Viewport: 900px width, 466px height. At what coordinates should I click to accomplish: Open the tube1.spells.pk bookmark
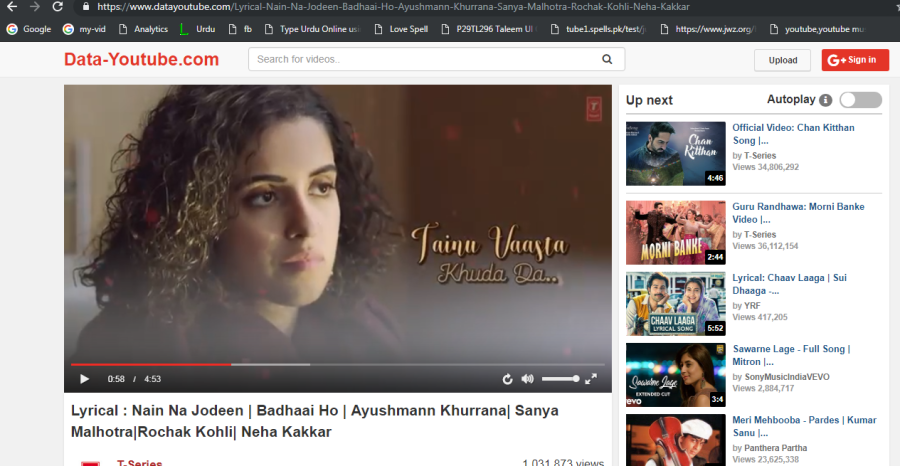pos(598,29)
